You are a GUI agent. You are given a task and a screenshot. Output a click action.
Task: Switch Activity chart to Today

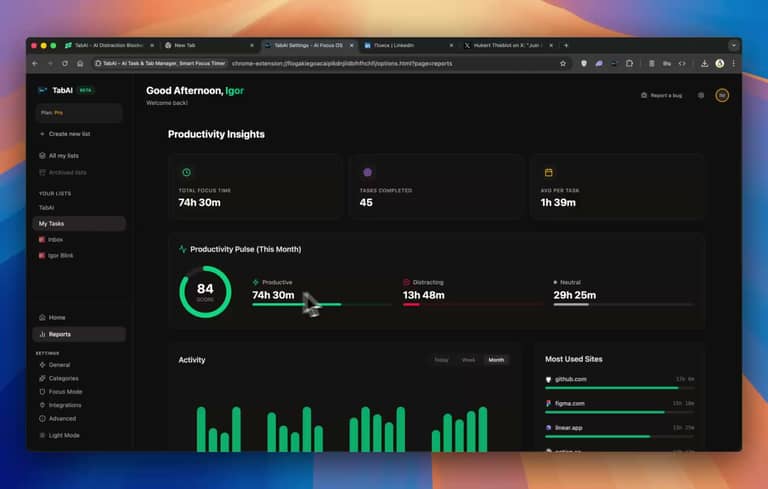pyautogui.click(x=441, y=360)
